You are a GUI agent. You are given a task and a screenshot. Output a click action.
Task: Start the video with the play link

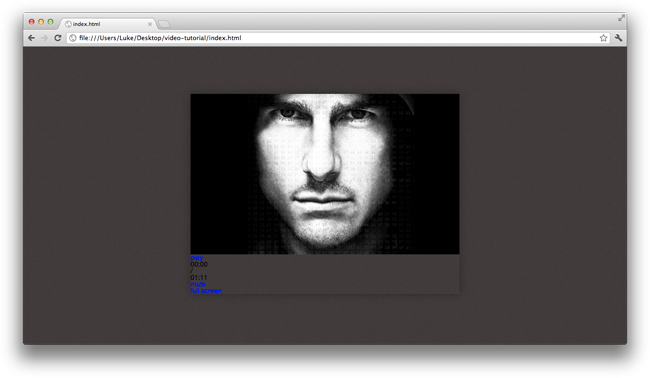[196, 258]
